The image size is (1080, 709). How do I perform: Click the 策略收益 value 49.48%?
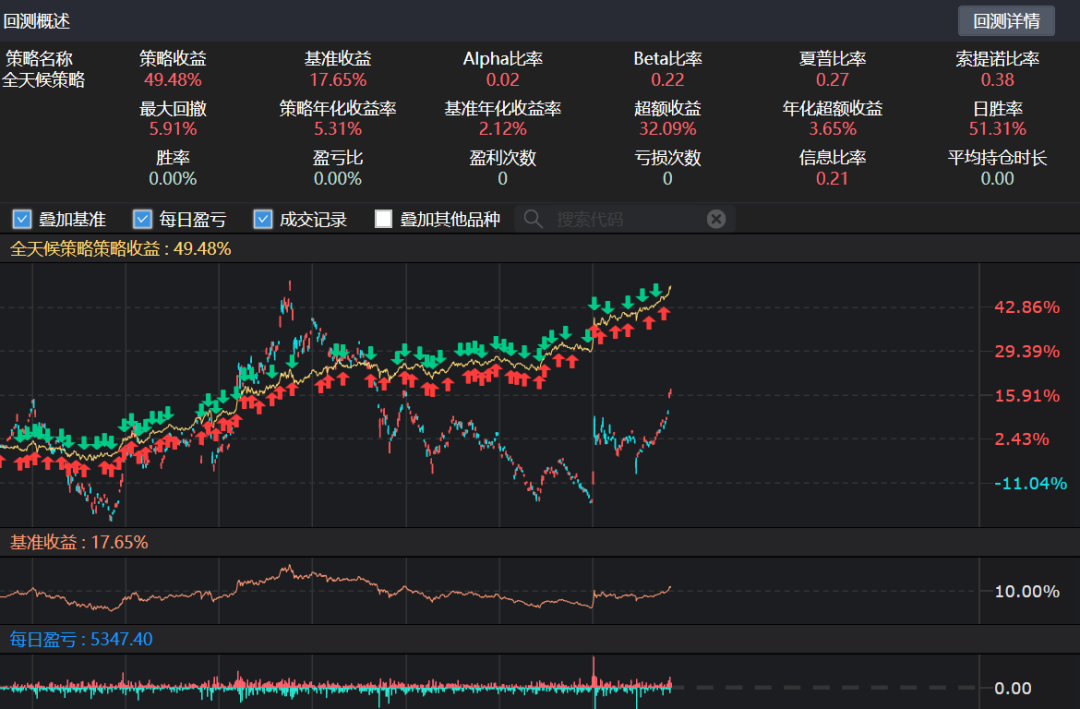coord(173,80)
